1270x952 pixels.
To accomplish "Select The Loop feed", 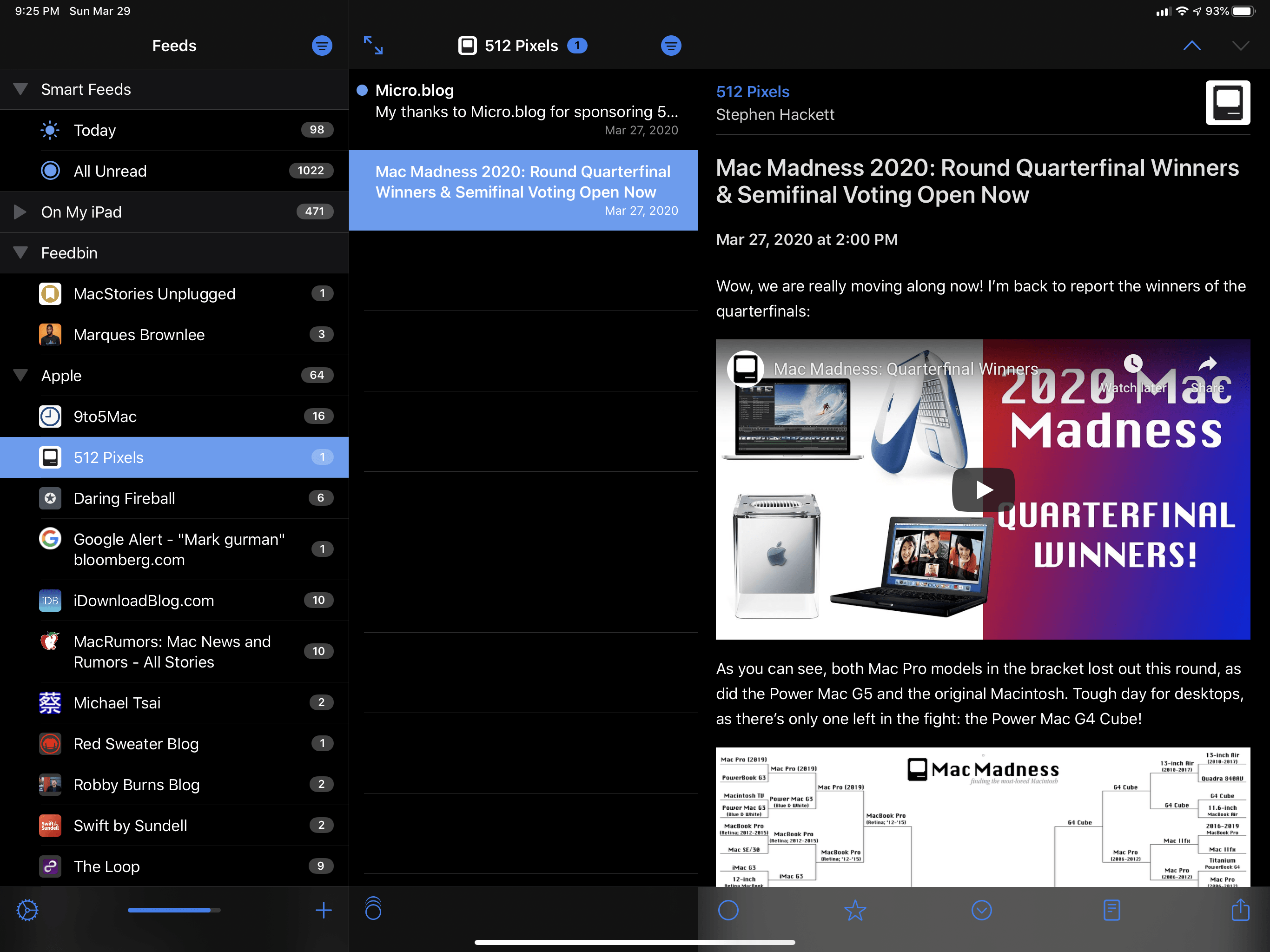I will pos(174,866).
